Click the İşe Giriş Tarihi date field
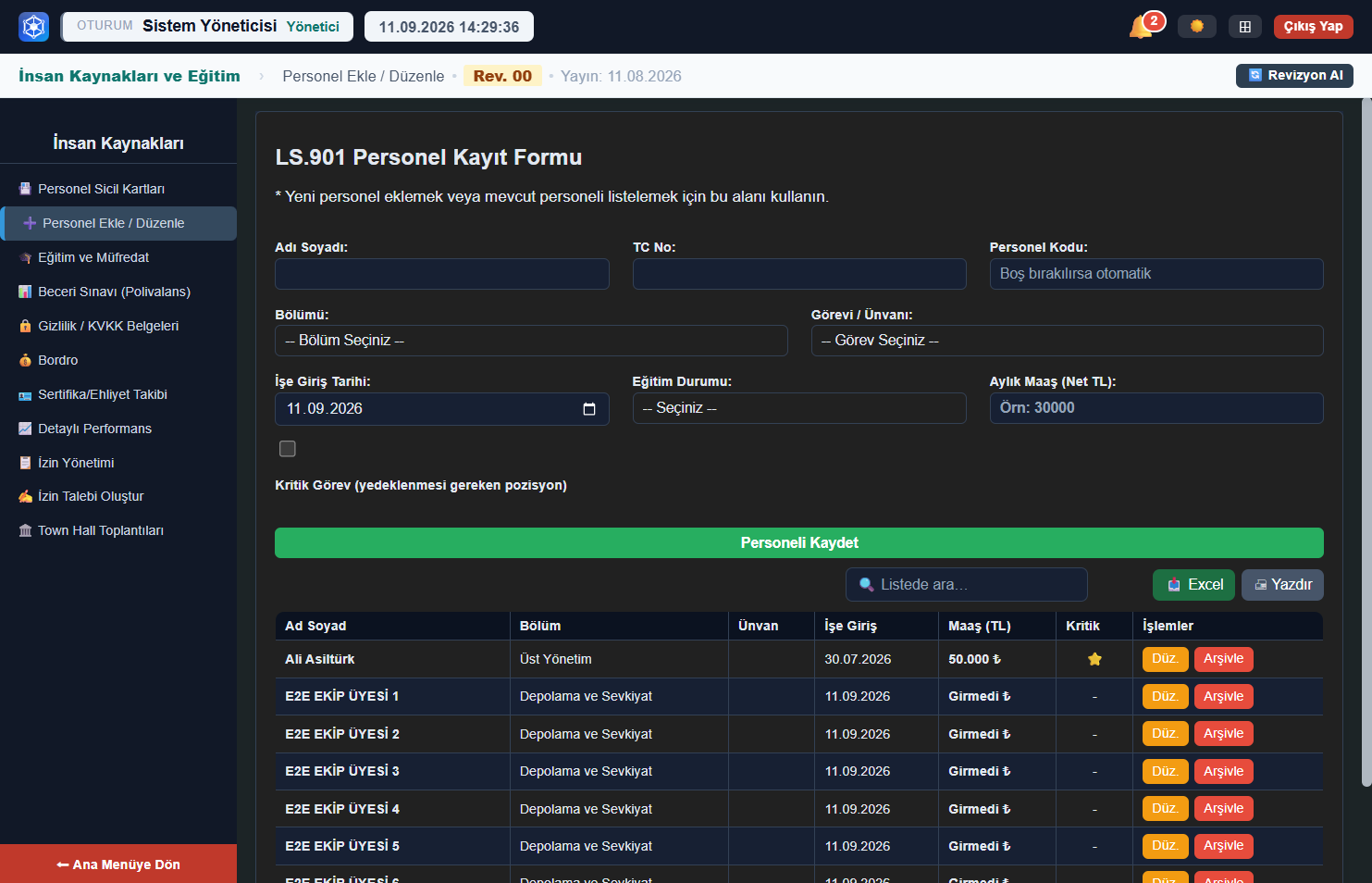Image resolution: width=1372 pixels, height=883 pixels. pyautogui.click(x=442, y=409)
